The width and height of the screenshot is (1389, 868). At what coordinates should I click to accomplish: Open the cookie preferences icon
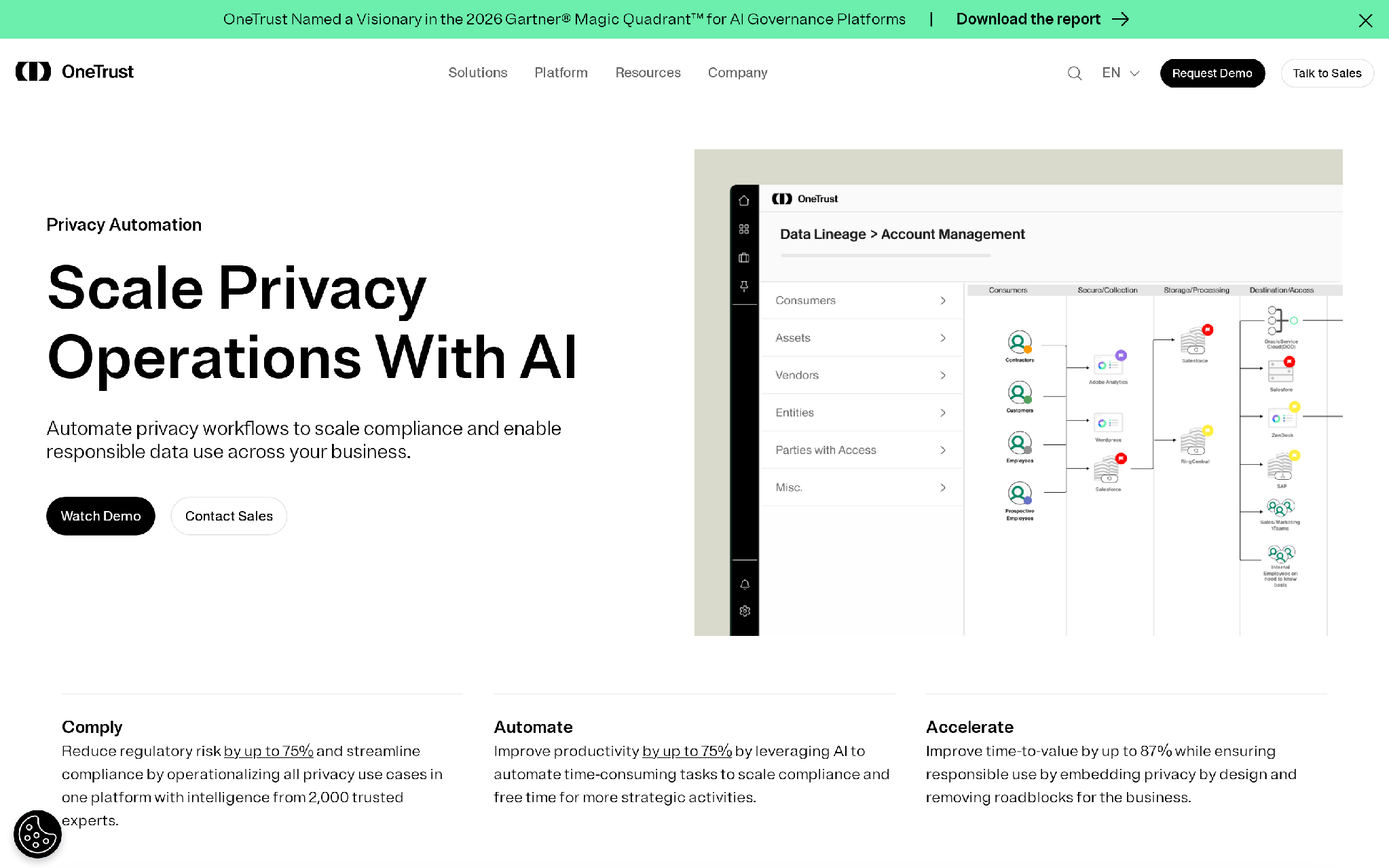[37, 834]
